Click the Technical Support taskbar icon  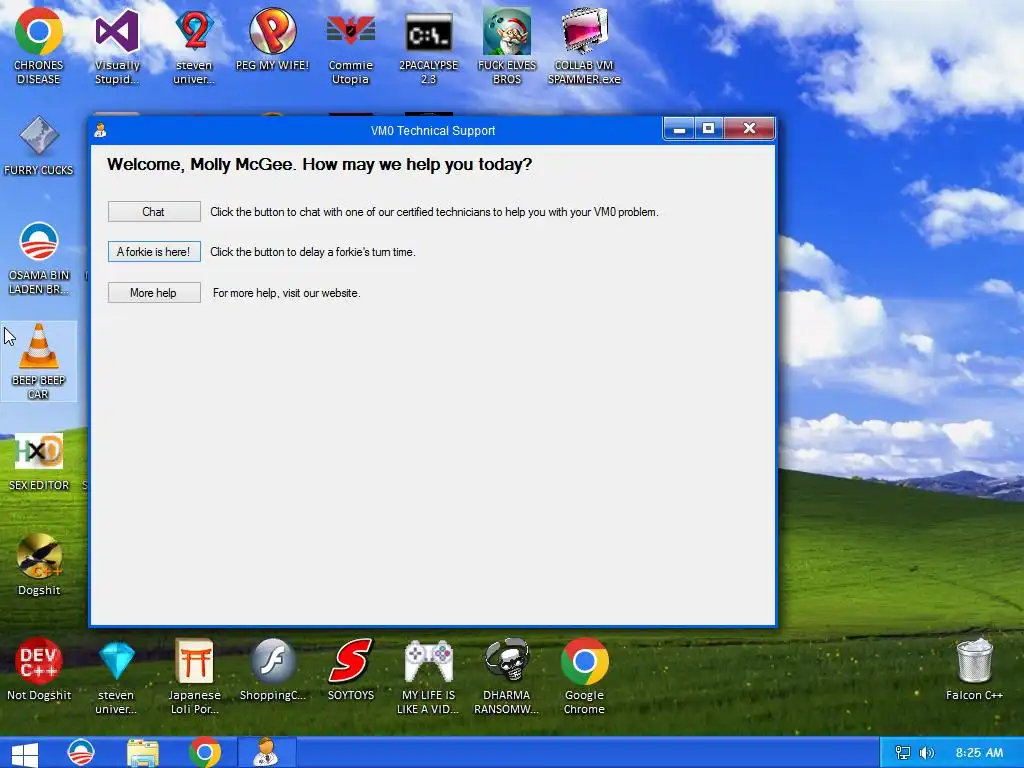266,753
